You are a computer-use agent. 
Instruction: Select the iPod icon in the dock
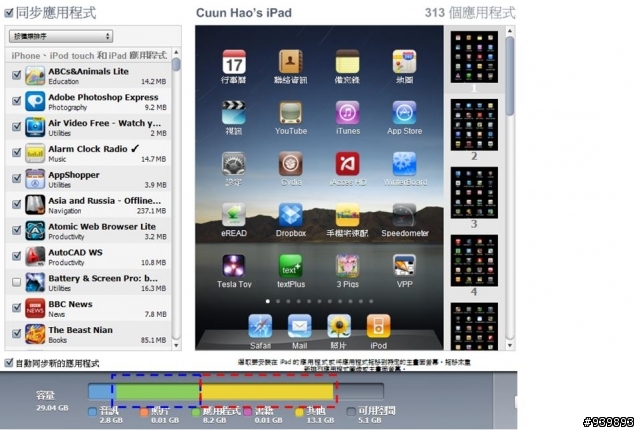(378, 326)
